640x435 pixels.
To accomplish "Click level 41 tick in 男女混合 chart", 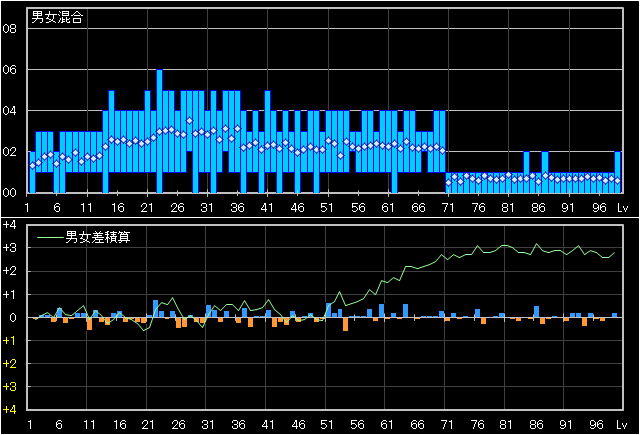I will click(267, 208).
